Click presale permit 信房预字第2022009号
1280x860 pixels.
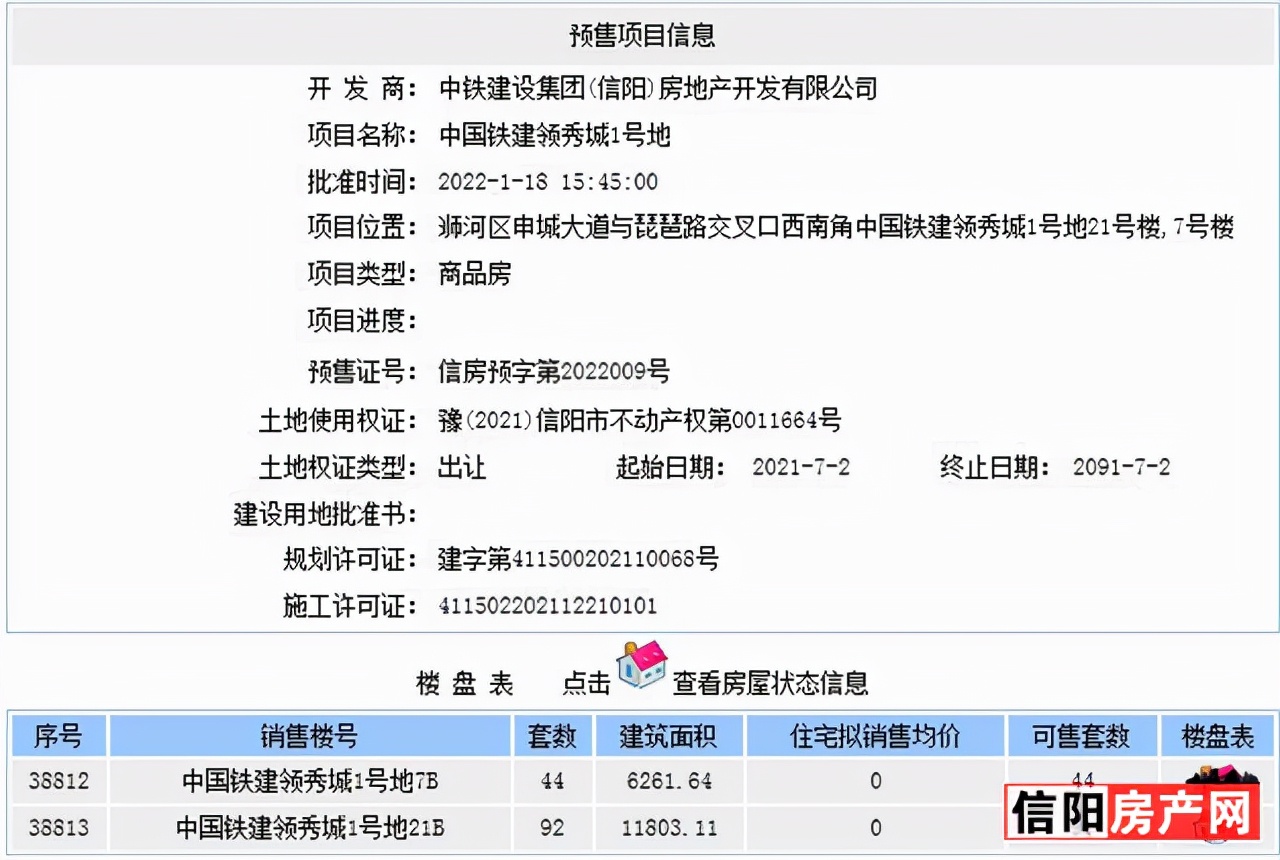tap(554, 372)
